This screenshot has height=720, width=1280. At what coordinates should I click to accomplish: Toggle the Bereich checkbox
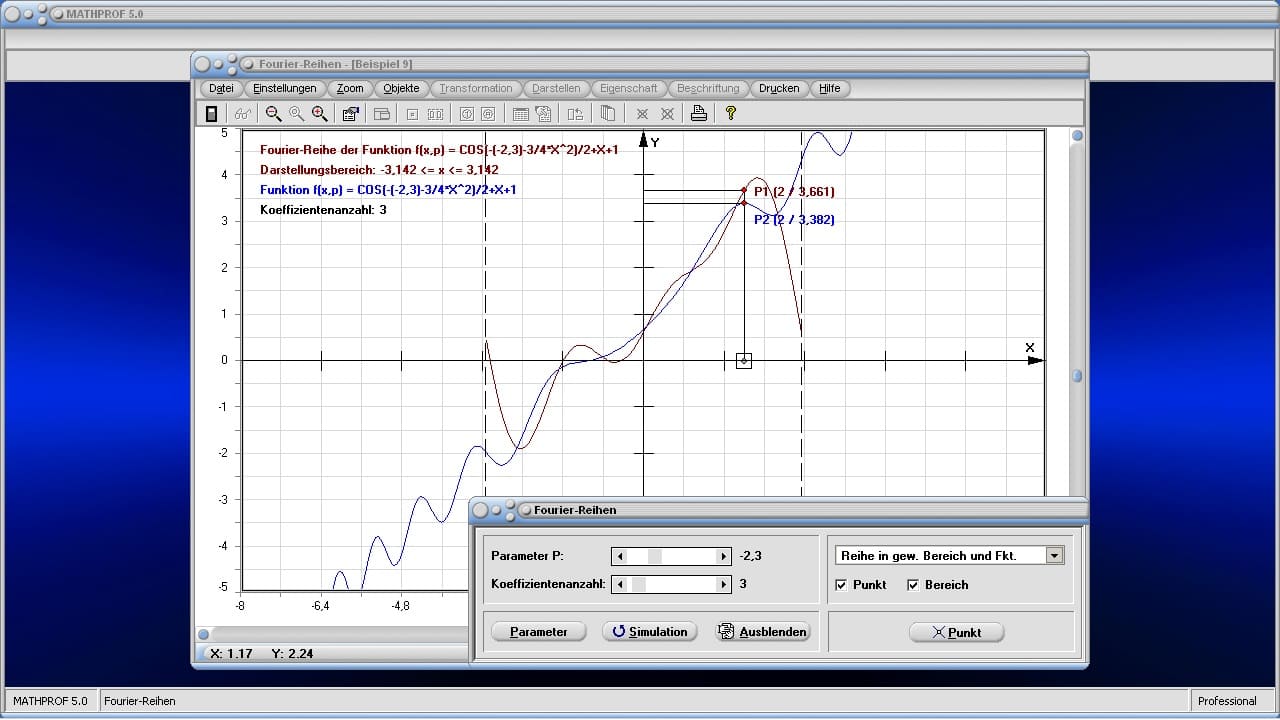point(913,585)
